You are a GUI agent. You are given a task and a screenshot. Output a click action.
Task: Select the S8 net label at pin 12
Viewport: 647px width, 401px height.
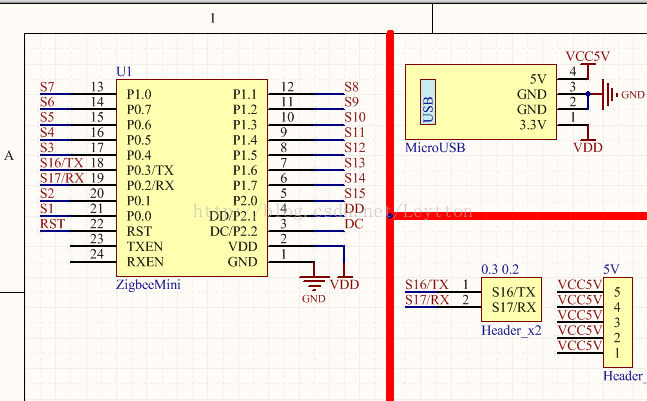click(351, 87)
